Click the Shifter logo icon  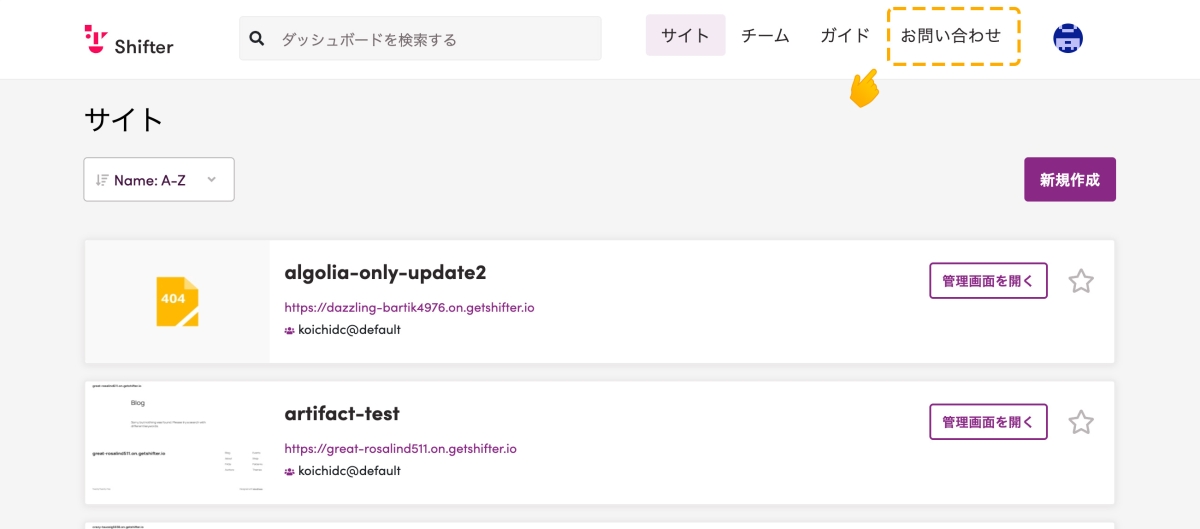(x=96, y=38)
